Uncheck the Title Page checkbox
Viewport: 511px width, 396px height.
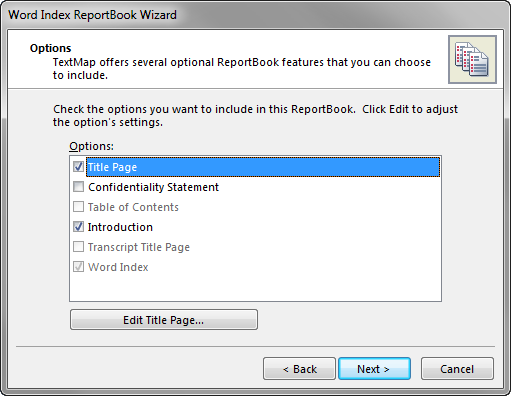coord(78,167)
